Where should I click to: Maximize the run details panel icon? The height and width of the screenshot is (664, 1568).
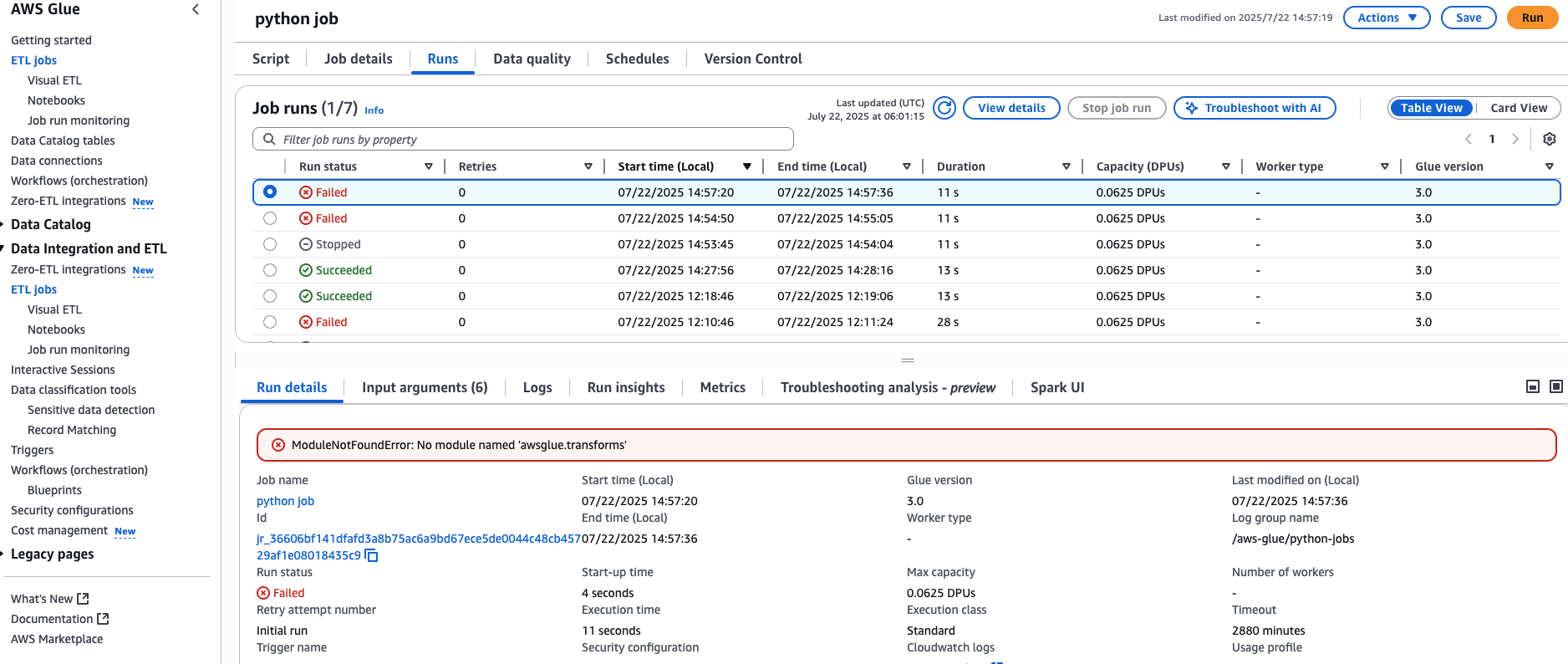(x=1555, y=386)
